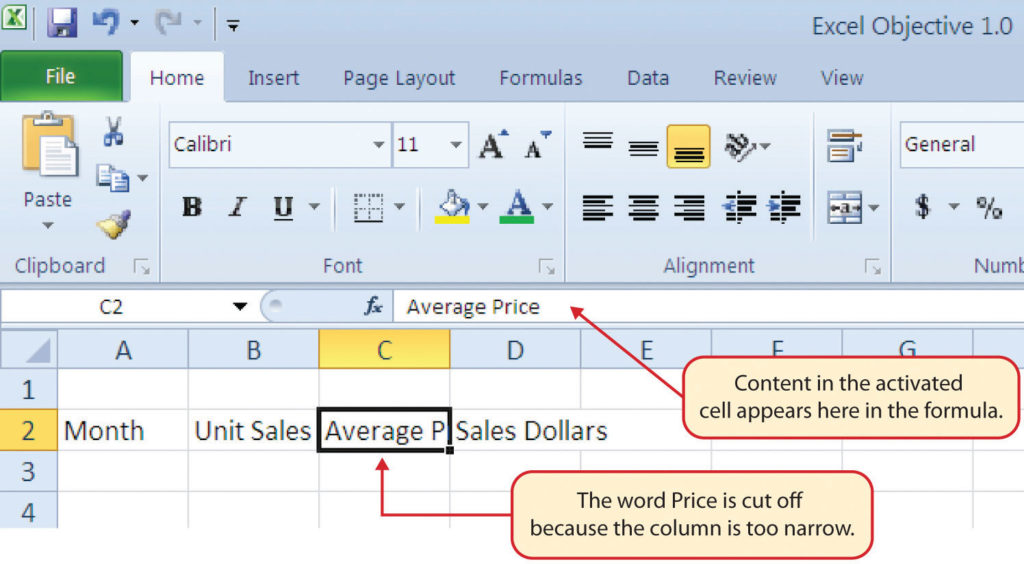Toggle Italic formatting

pyautogui.click(x=238, y=207)
